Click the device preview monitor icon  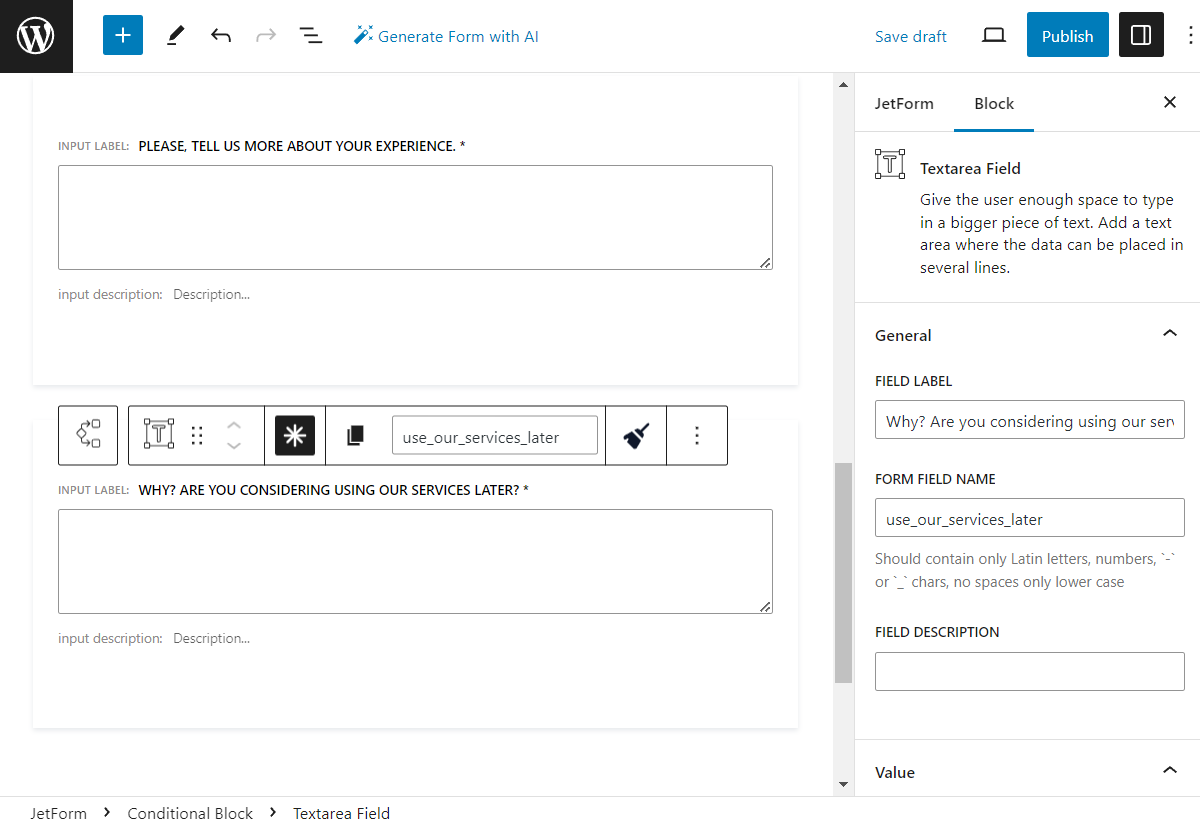993,34
